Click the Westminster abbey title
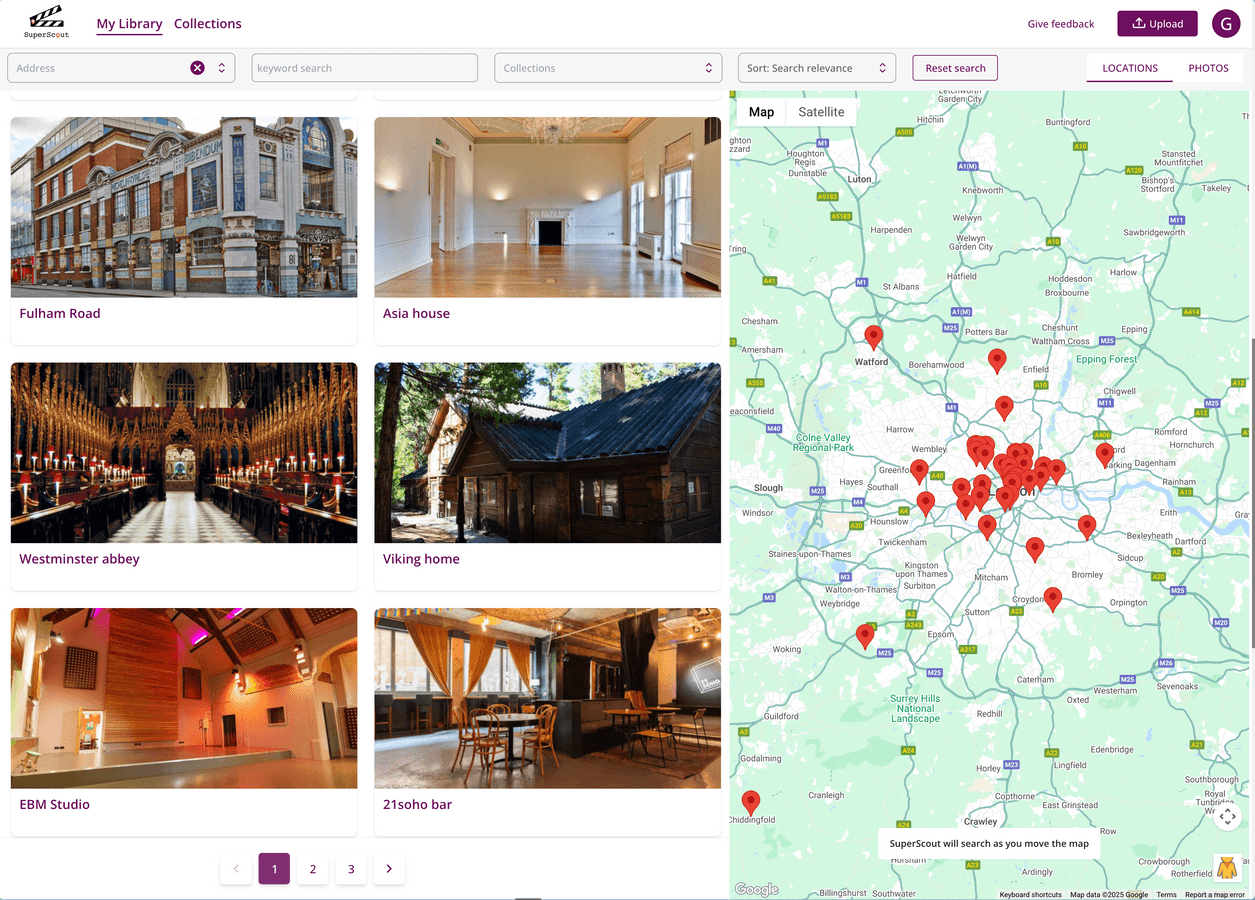The image size is (1255, 900). coord(79,559)
